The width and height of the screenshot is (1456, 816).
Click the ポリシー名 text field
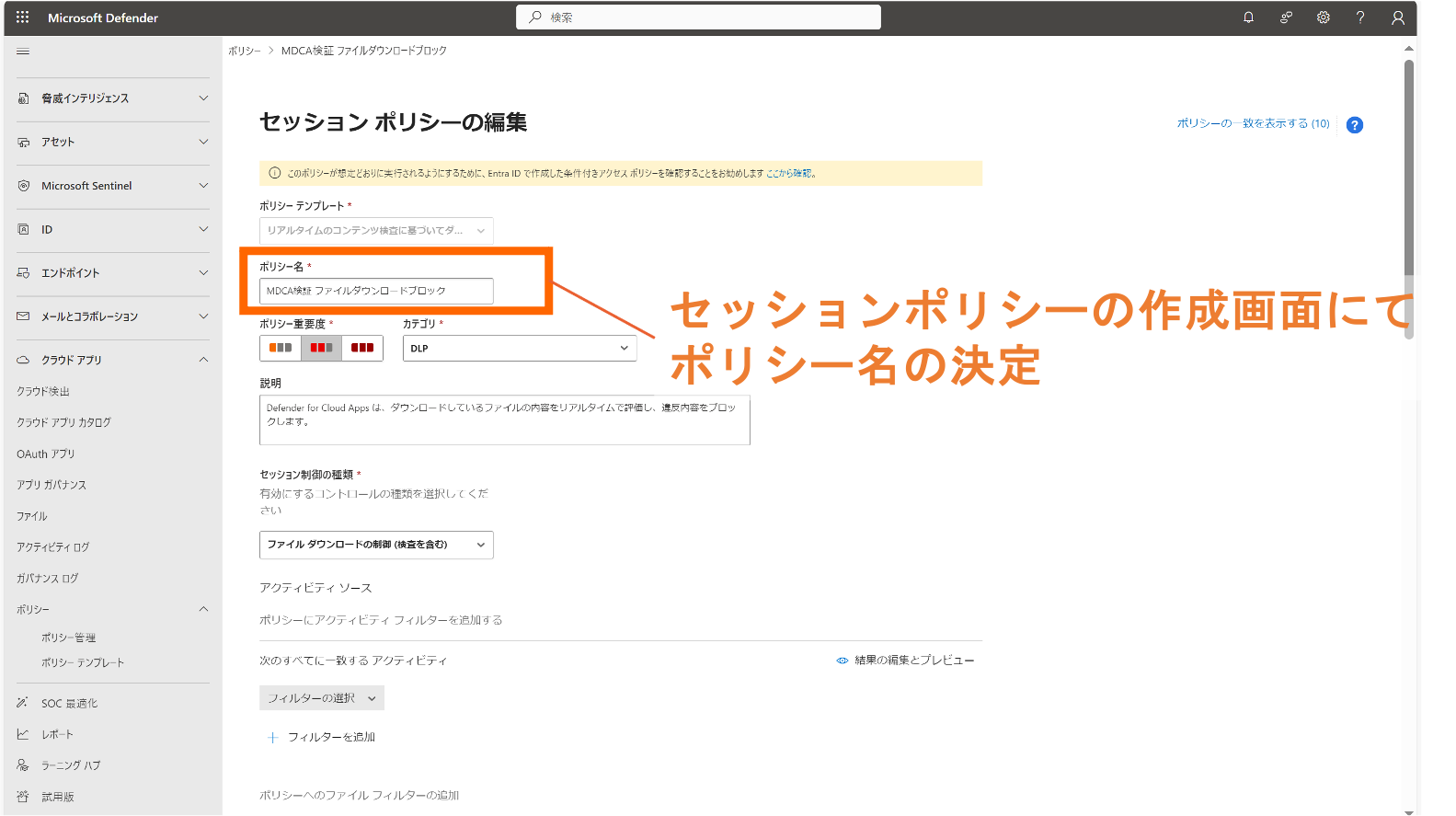click(x=376, y=291)
